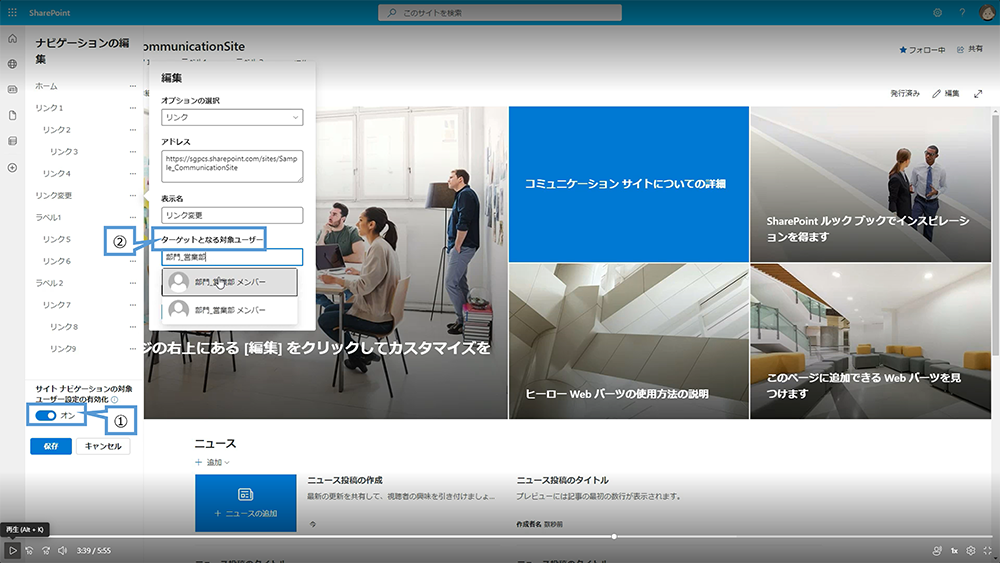Viewport: 1000px width, 563px height.
Task: Select リンク1 in the navigation list
Action: click(49, 108)
